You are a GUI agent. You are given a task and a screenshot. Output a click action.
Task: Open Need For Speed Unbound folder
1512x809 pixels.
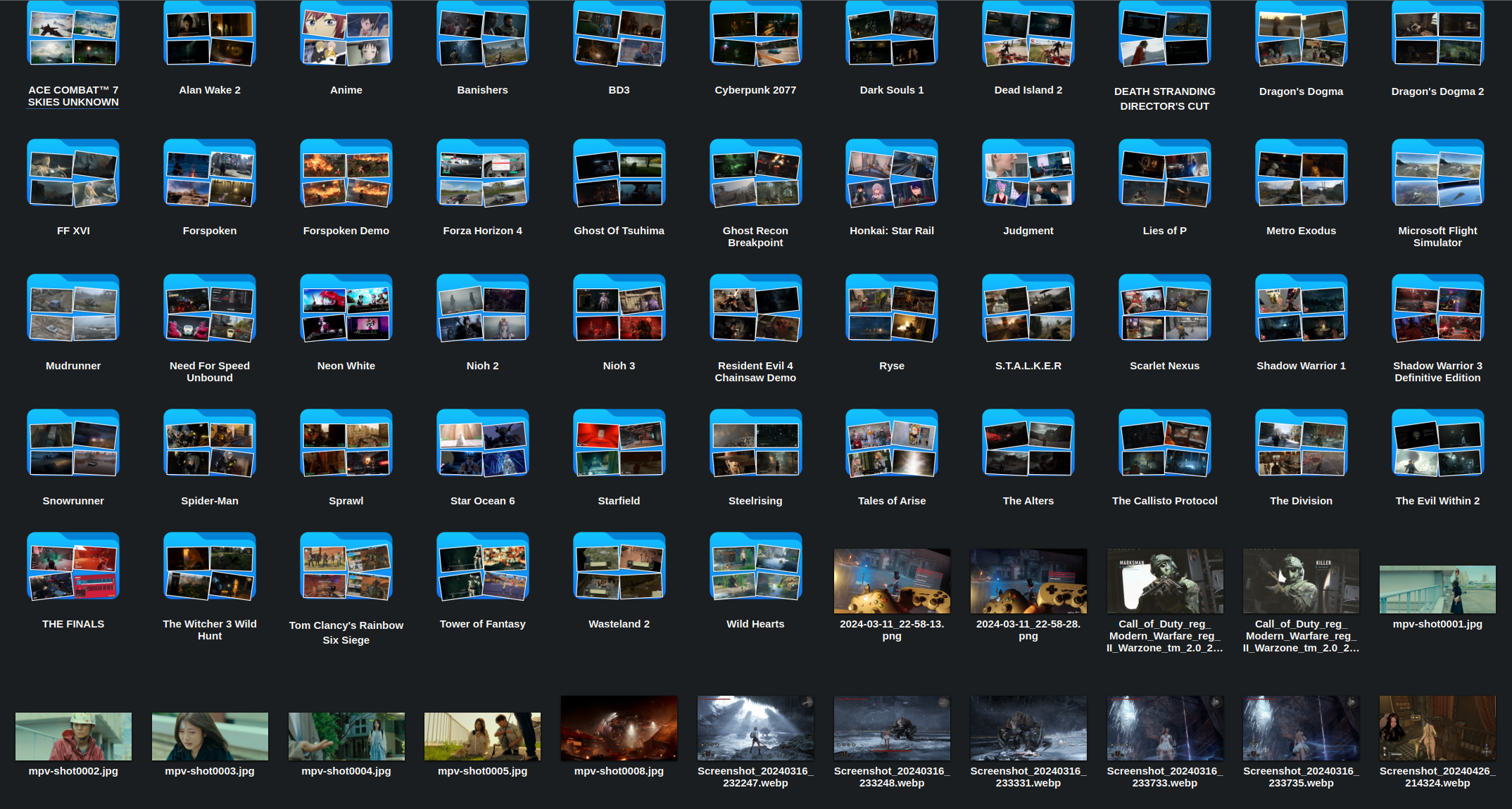click(x=210, y=308)
